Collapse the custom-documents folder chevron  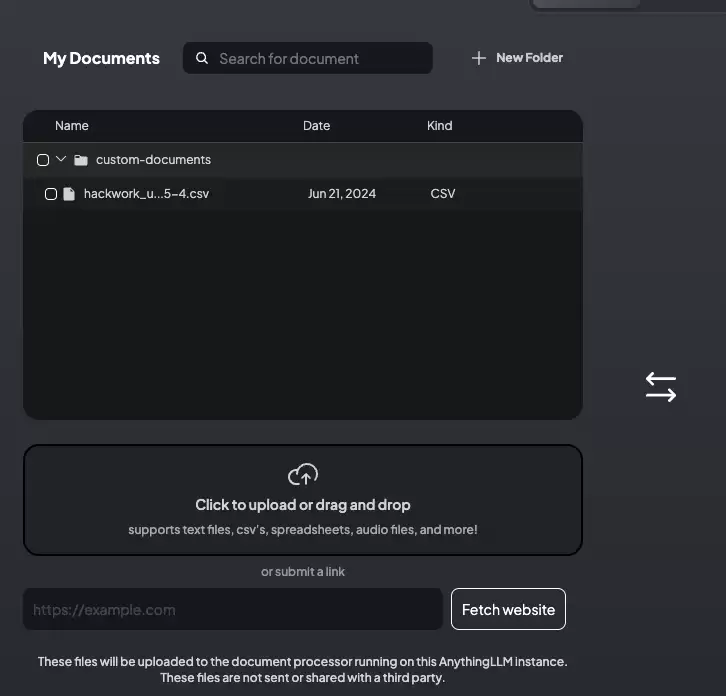pos(61,159)
